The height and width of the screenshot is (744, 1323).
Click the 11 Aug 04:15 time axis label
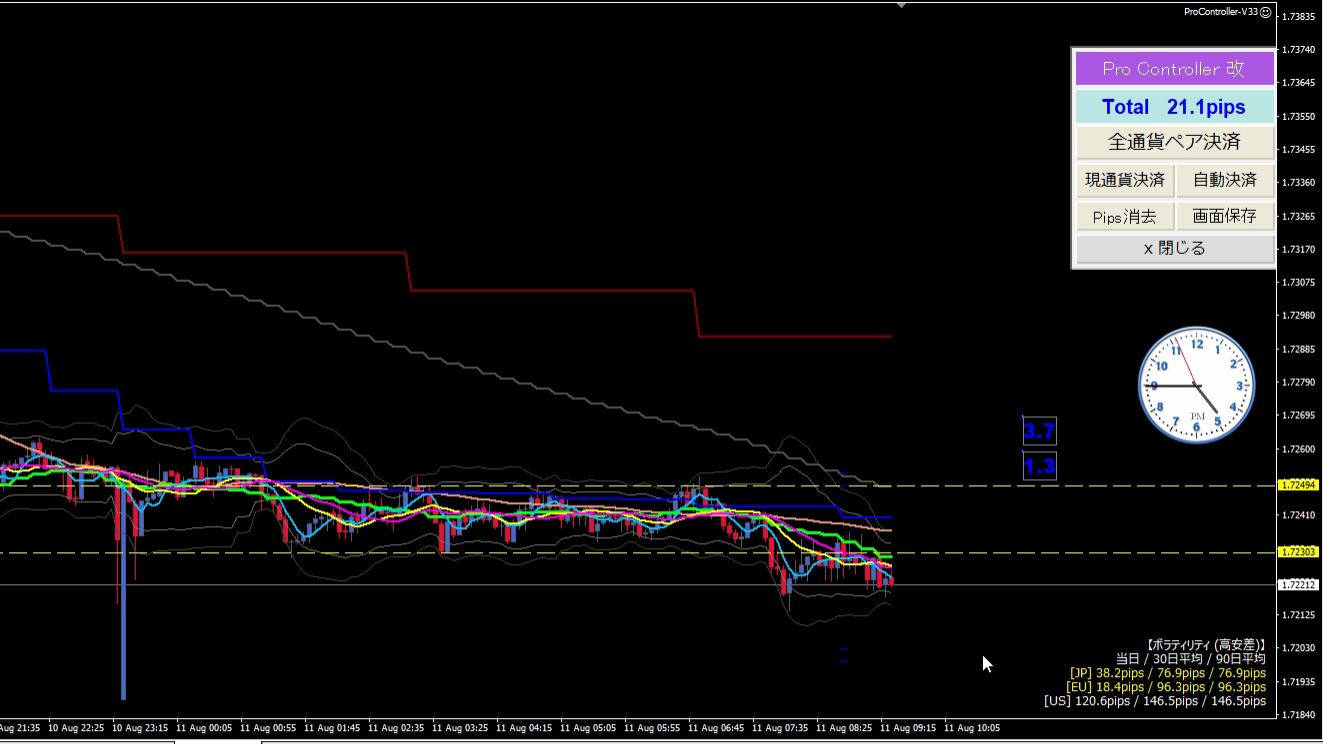[x=525, y=728]
